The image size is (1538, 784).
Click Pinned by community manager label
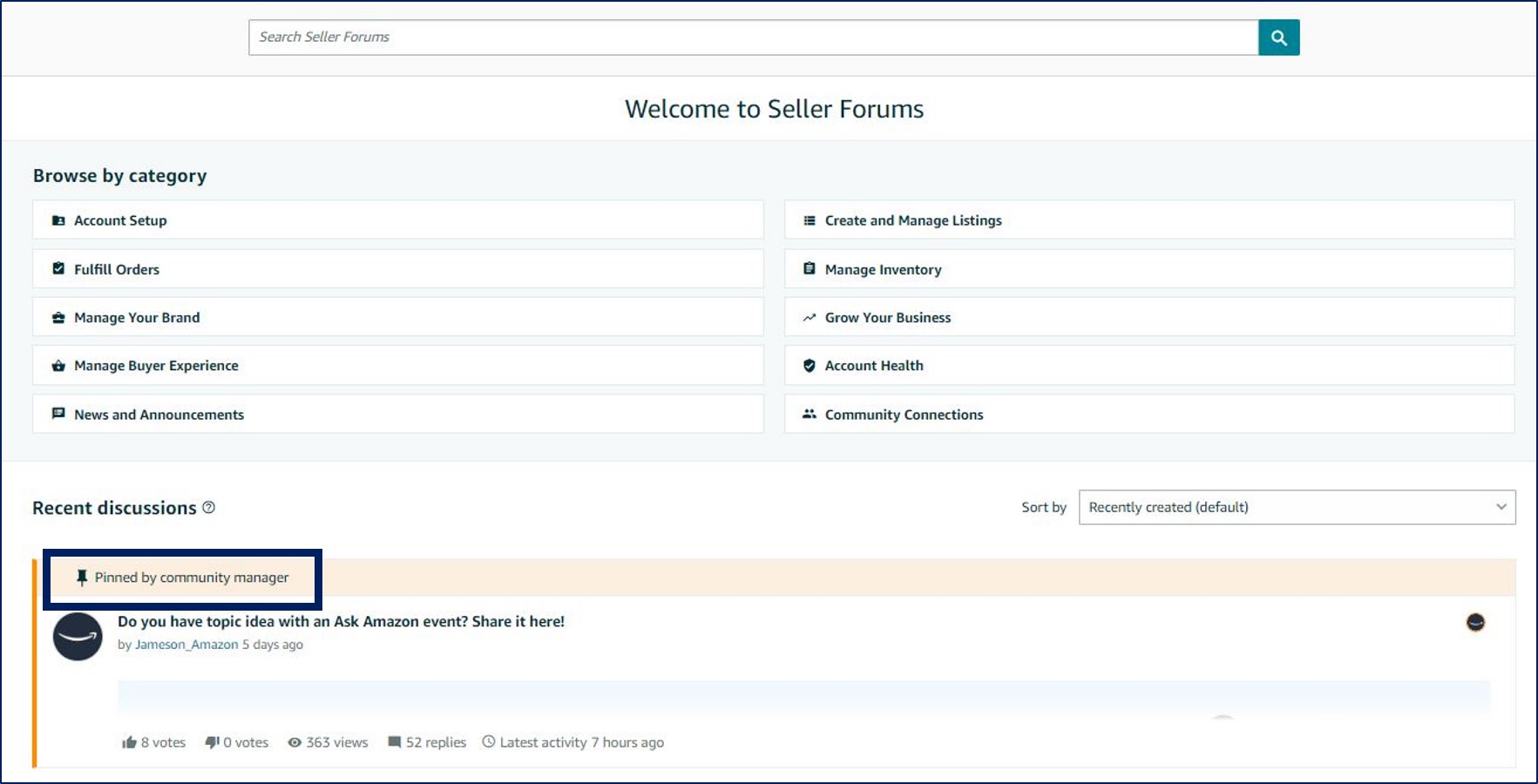[192, 578]
